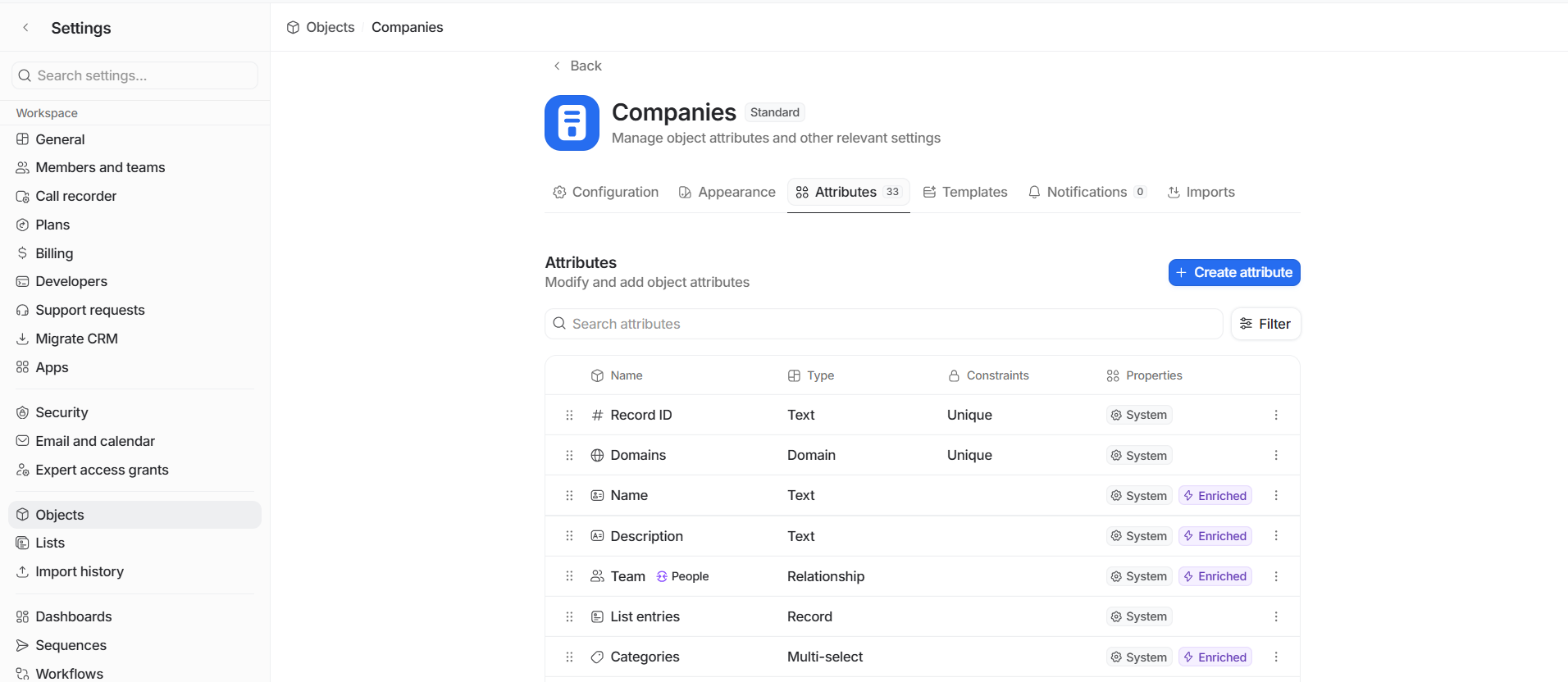The height and width of the screenshot is (682, 1568).
Task: Open the Templates tab
Action: pyautogui.click(x=964, y=192)
